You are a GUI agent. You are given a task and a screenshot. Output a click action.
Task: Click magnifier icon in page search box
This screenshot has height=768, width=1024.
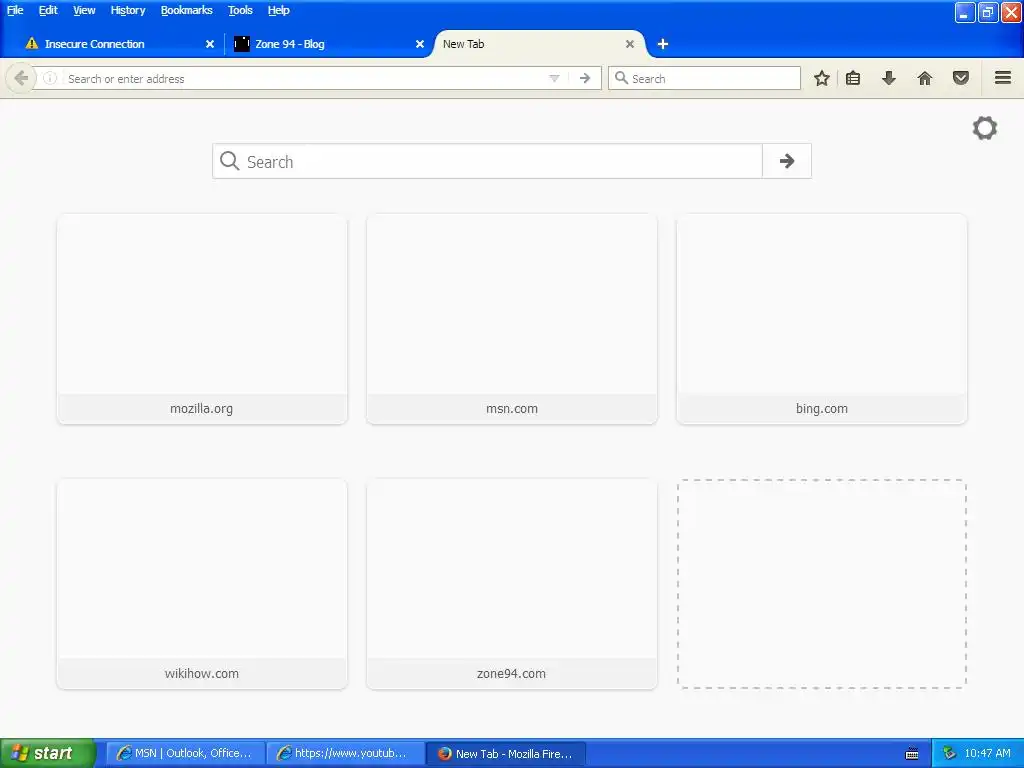pyautogui.click(x=229, y=161)
